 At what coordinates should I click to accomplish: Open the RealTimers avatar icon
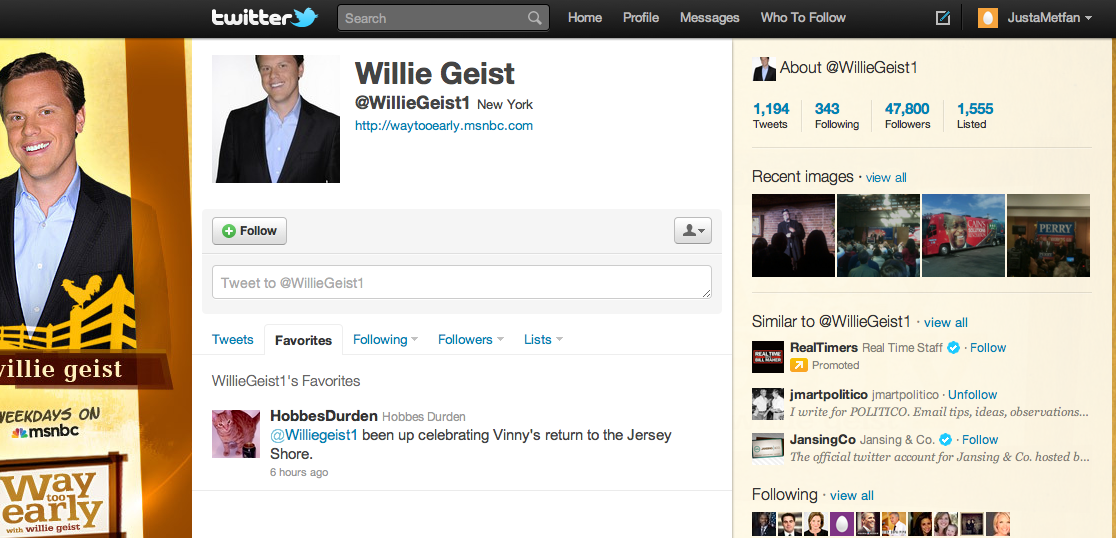(x=768, y=357)
